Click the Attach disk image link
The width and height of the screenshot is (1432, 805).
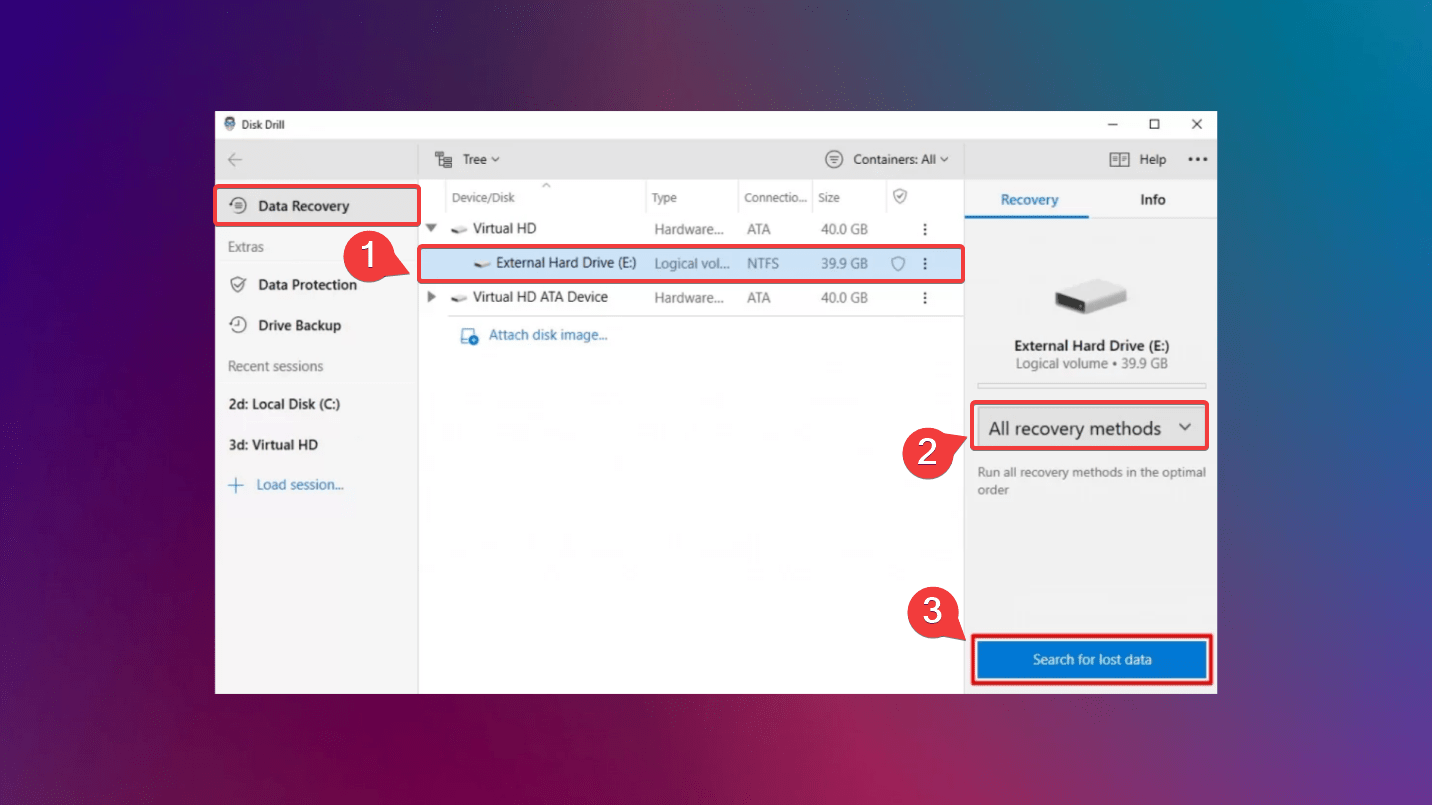coord(548,335)
